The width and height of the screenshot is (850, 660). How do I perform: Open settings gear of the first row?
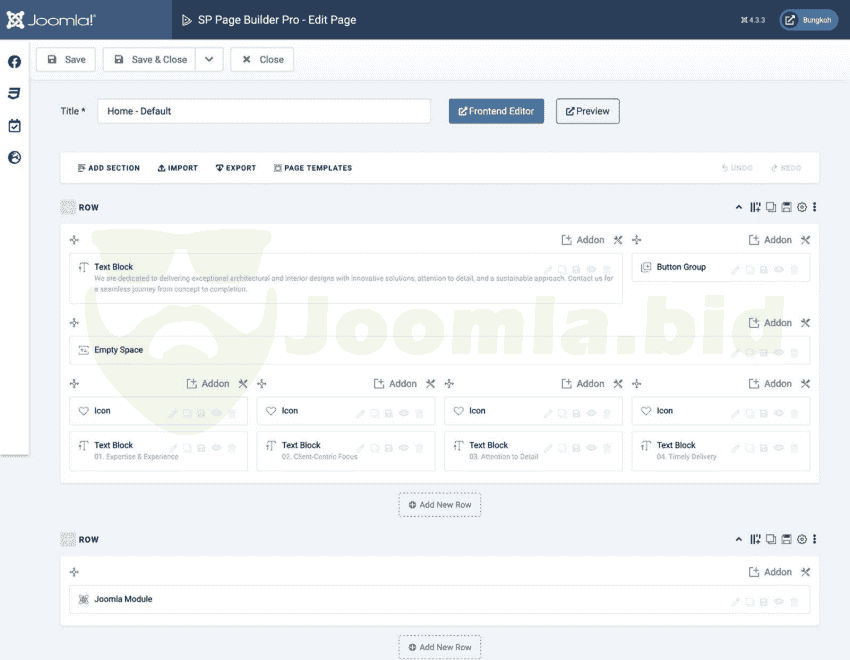tap(802, 207)
